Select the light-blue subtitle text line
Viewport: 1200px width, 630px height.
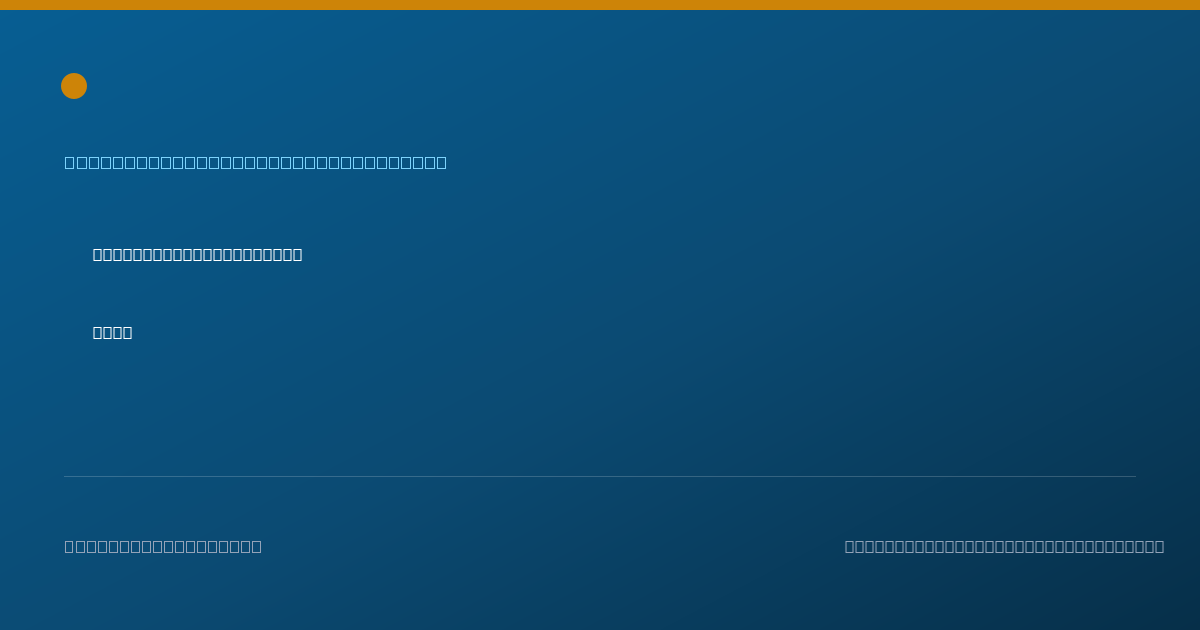click(256, 162)
